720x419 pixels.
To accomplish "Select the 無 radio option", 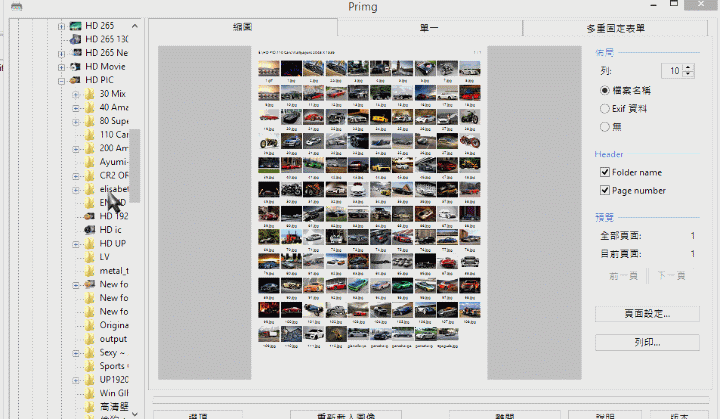I will pos(605,127).
